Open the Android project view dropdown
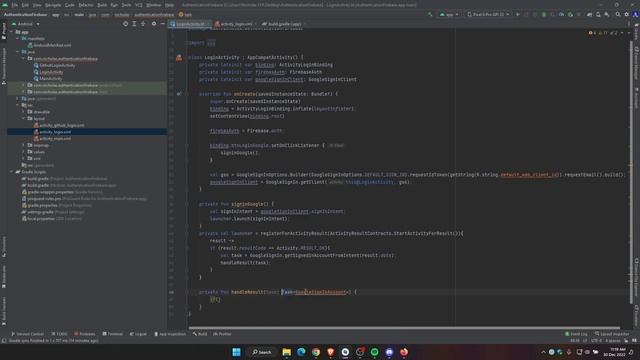Image resolution: width=640 pixels, height=360 pixels. coord(26,24)
